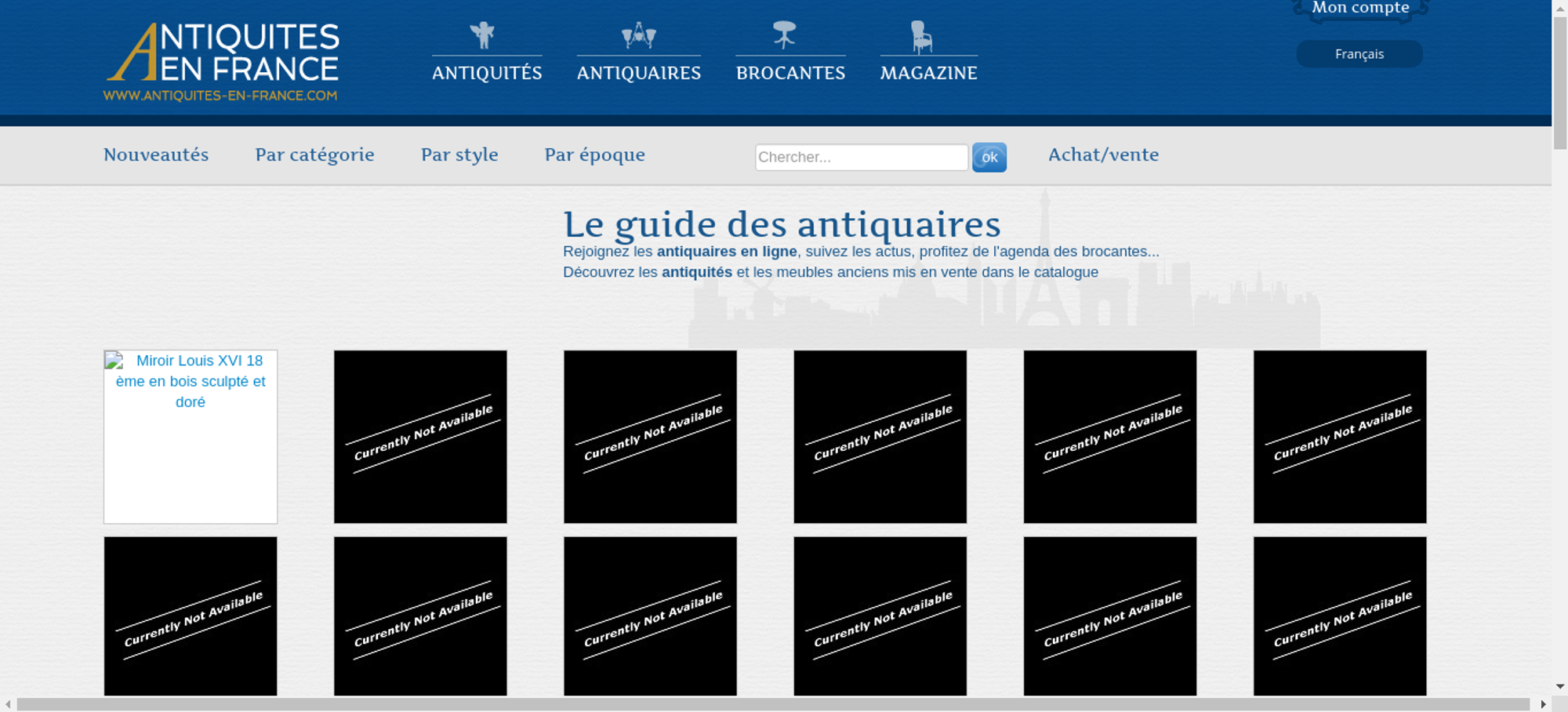Click the horizontal scrollbar track at the bottom
Image resolution: width=1568 pixels, height=712 pixels.
[772, 704]
